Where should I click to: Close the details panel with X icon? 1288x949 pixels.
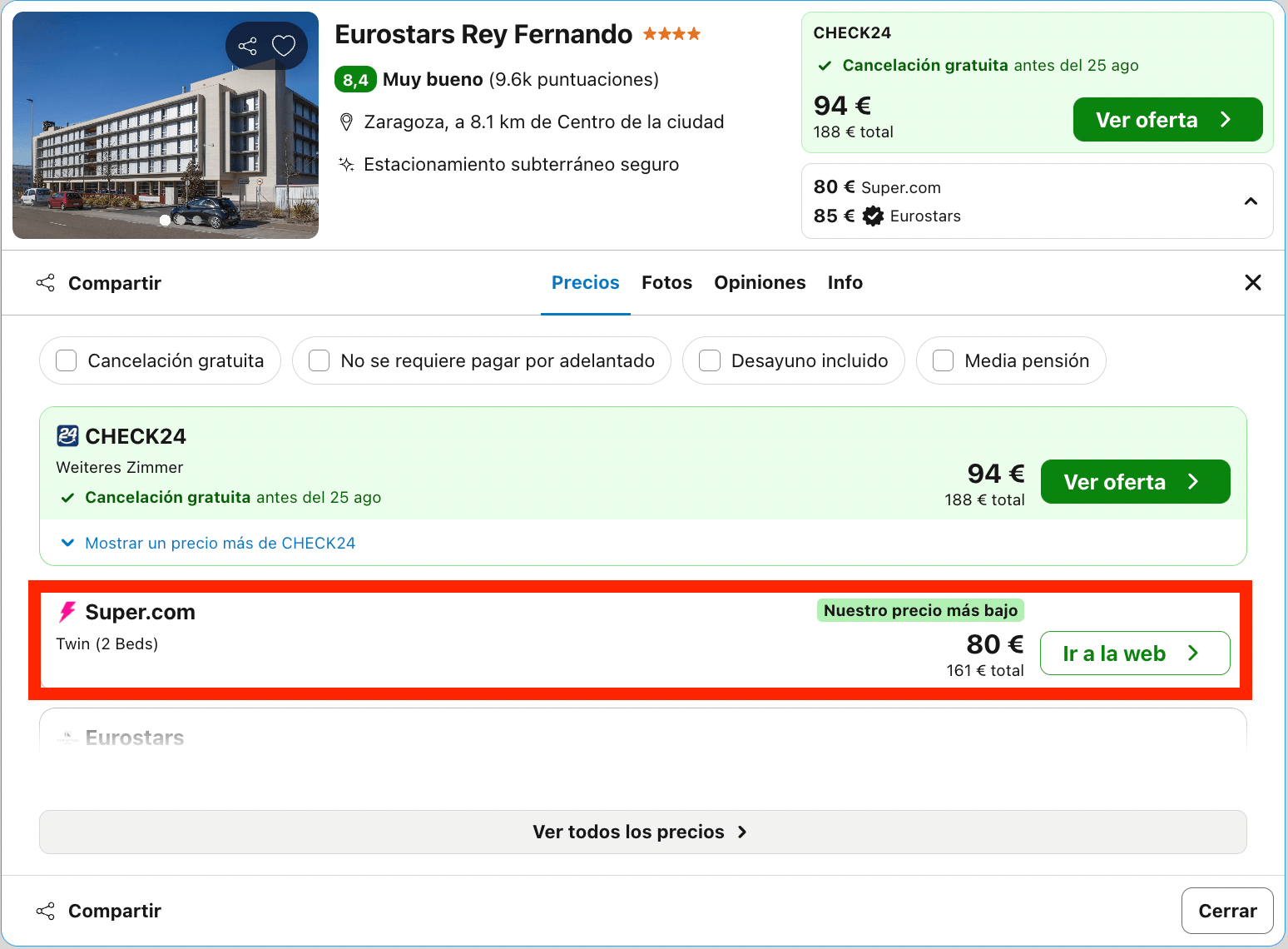(x=1253, y=282)
